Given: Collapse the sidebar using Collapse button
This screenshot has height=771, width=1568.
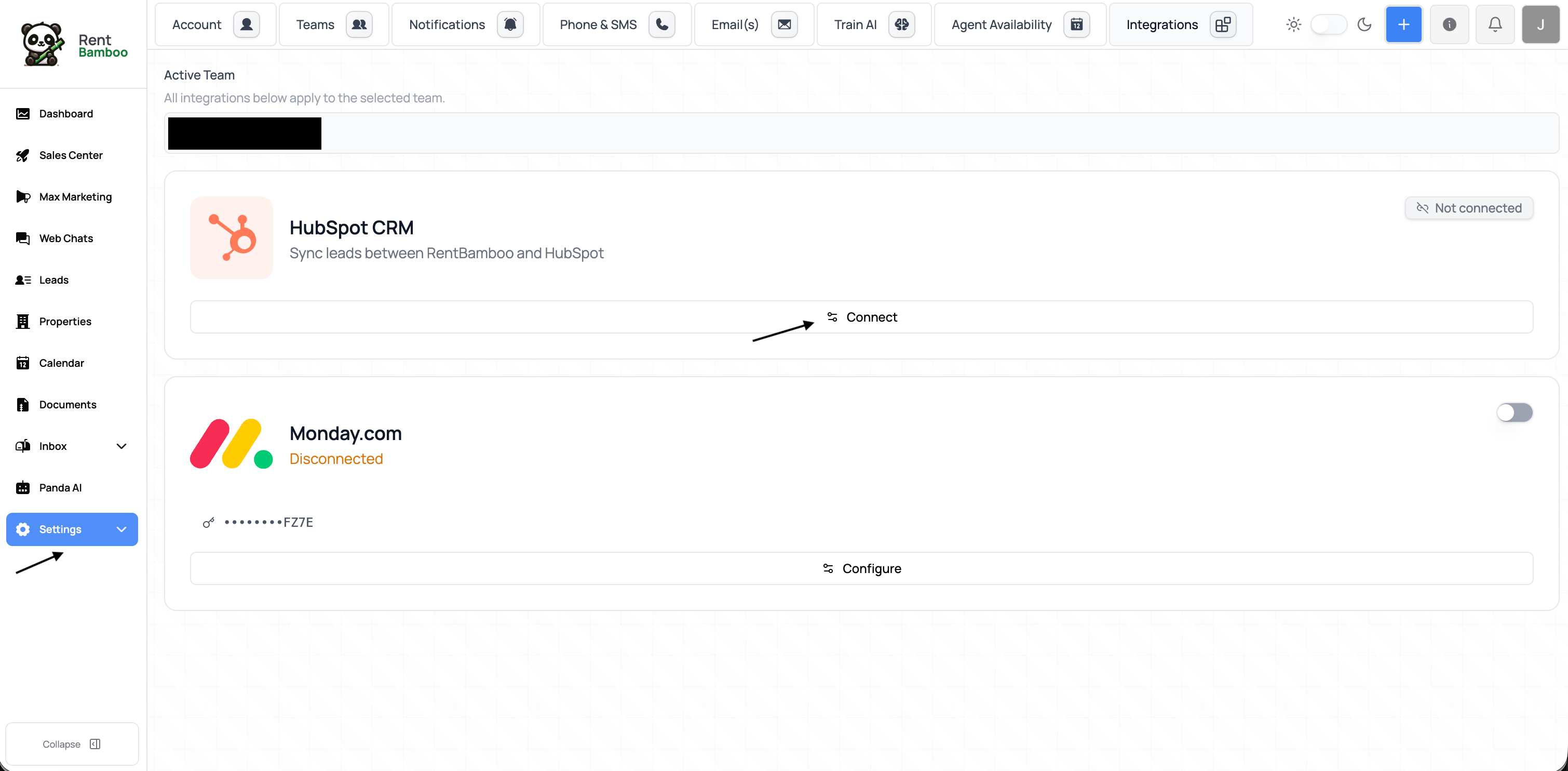Looking at the screenshot, I should (x=72, y=743).
